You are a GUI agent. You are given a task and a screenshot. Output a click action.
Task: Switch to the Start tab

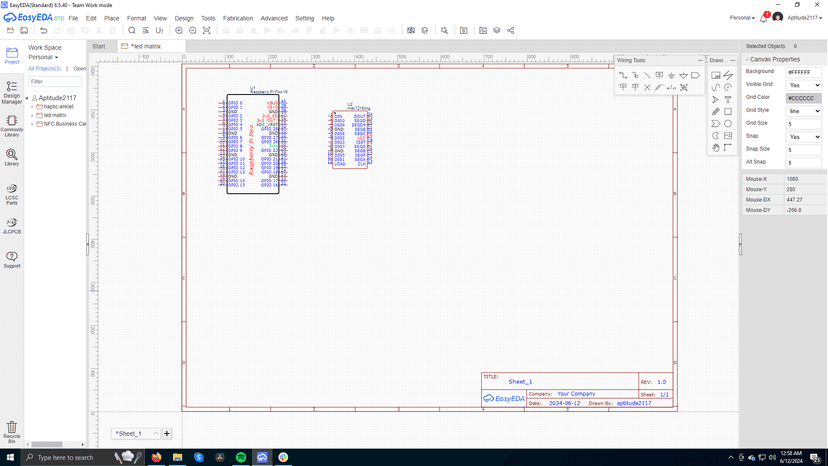click(99, 46)
